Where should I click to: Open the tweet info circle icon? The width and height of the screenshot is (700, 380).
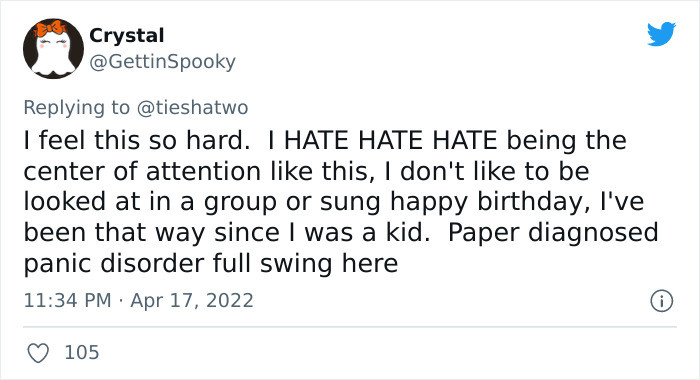pyautogui.click(x=661, y=301)
